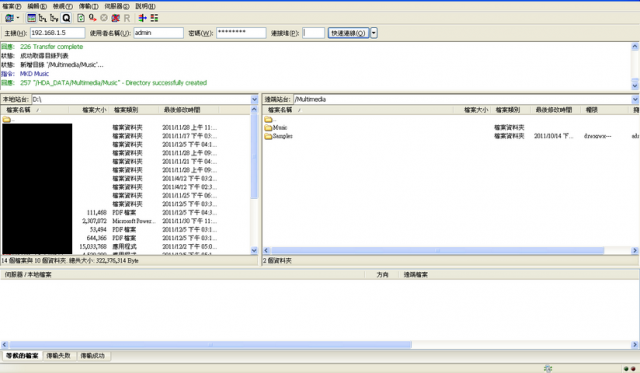
Task: Click the local site path field D:\
Action: (141, 99)
